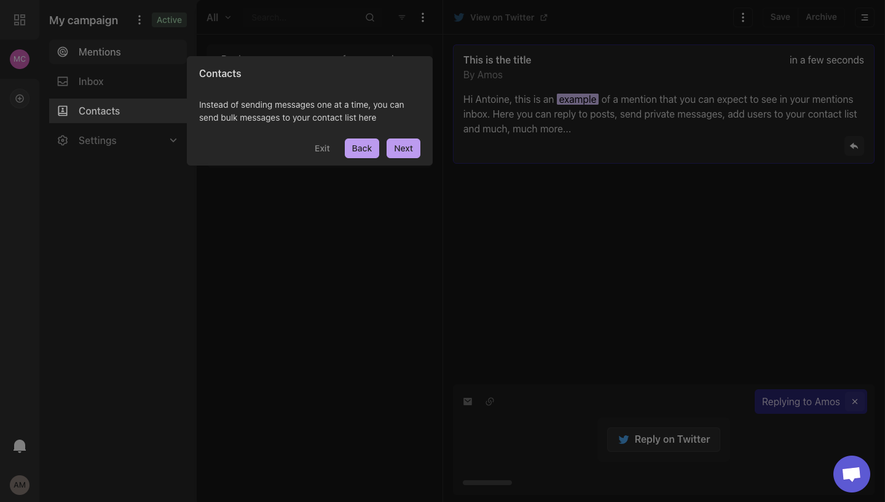885x502 pixels.
Task: Click 'This is the title' heading
Action: click(497, 60)
